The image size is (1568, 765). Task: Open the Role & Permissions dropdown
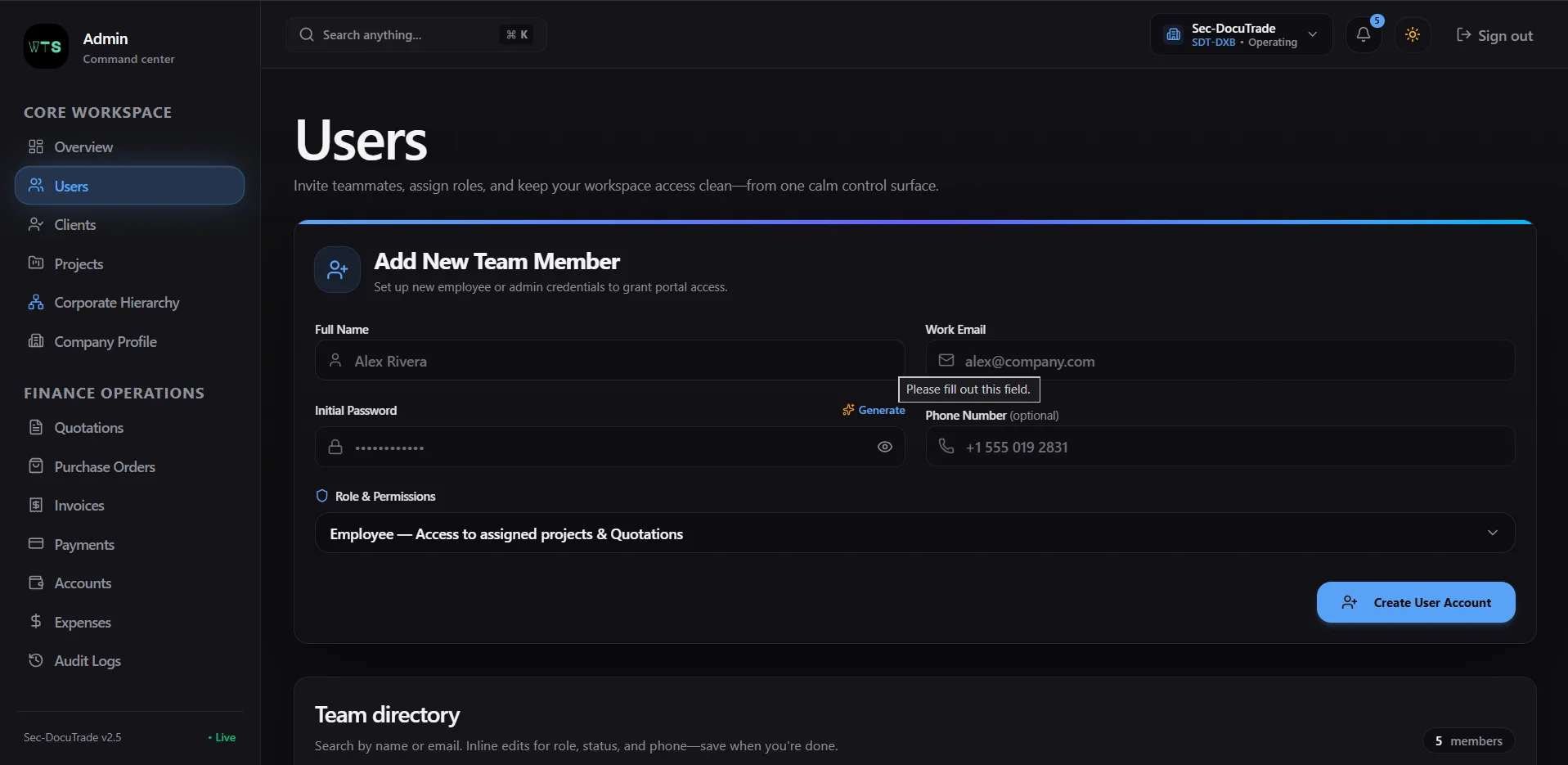coord(914,533)
